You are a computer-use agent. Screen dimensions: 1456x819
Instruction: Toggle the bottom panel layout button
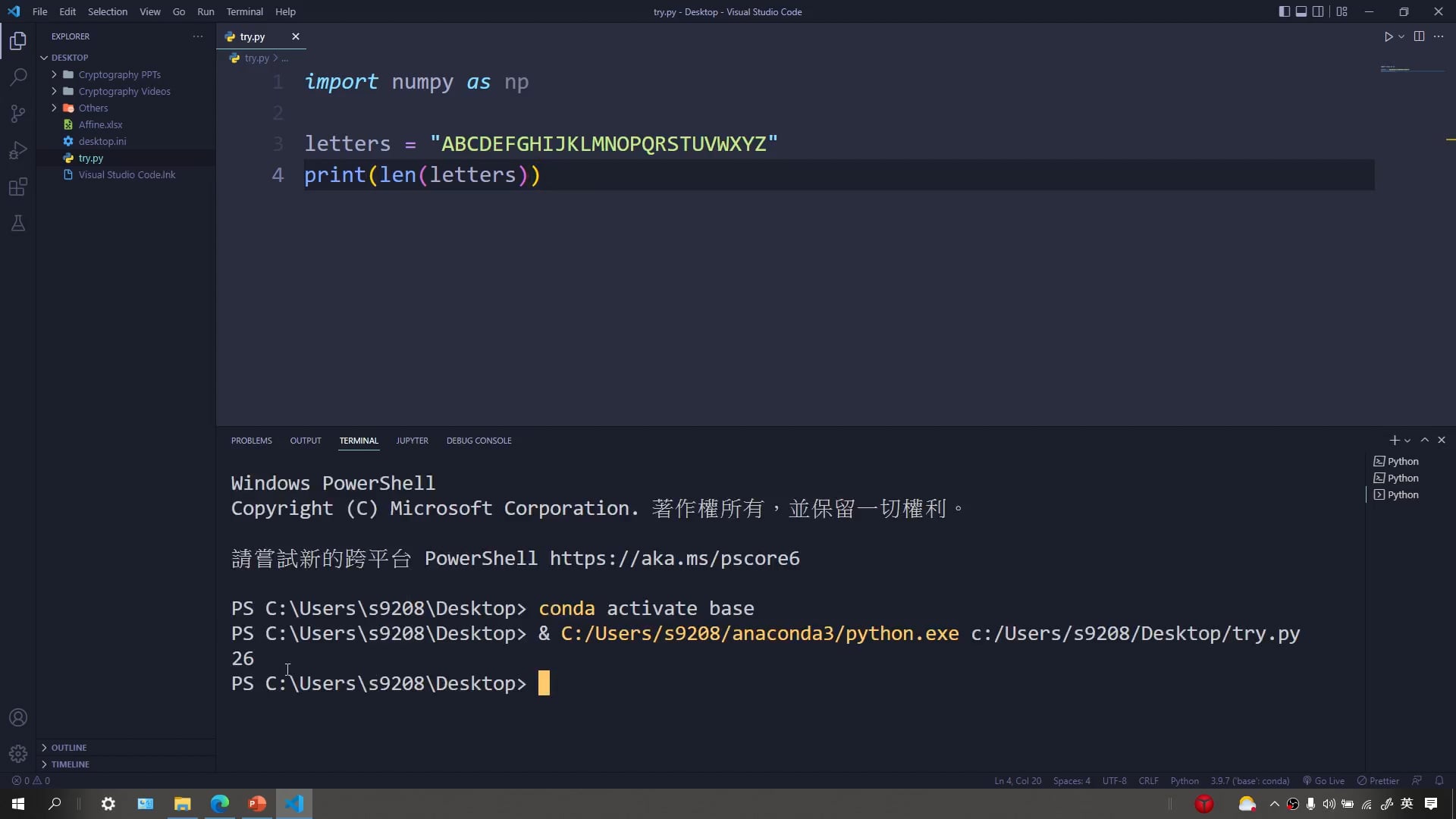click(1301, 11)
